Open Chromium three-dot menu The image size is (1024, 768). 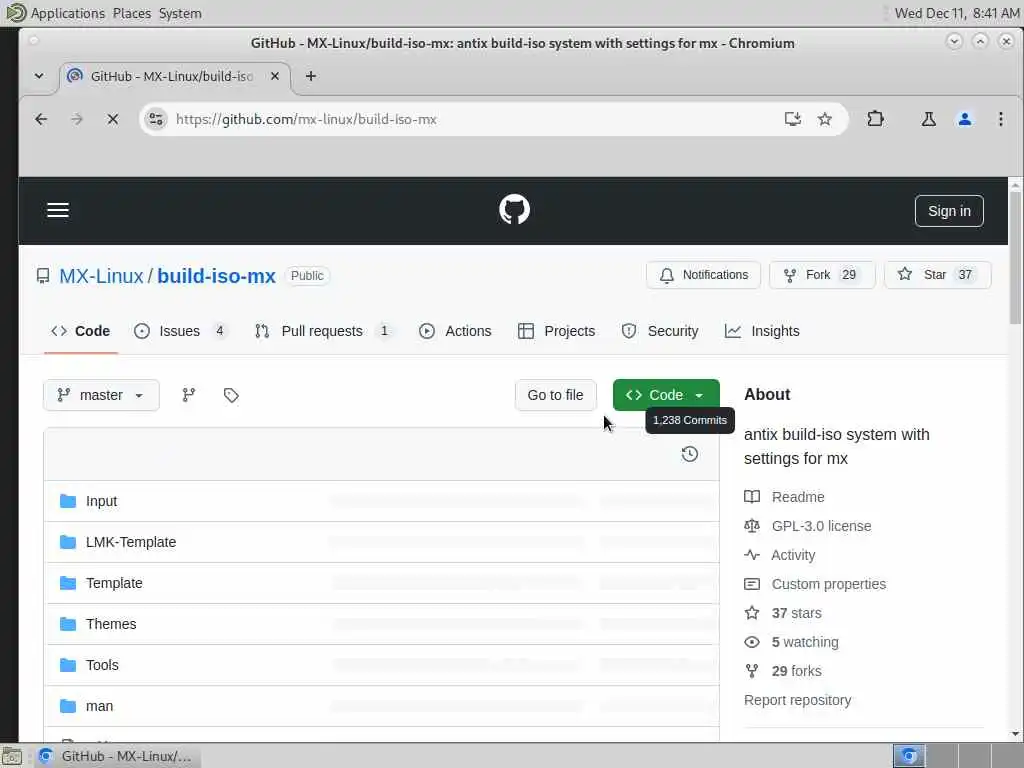click(x=1000, y=119)
